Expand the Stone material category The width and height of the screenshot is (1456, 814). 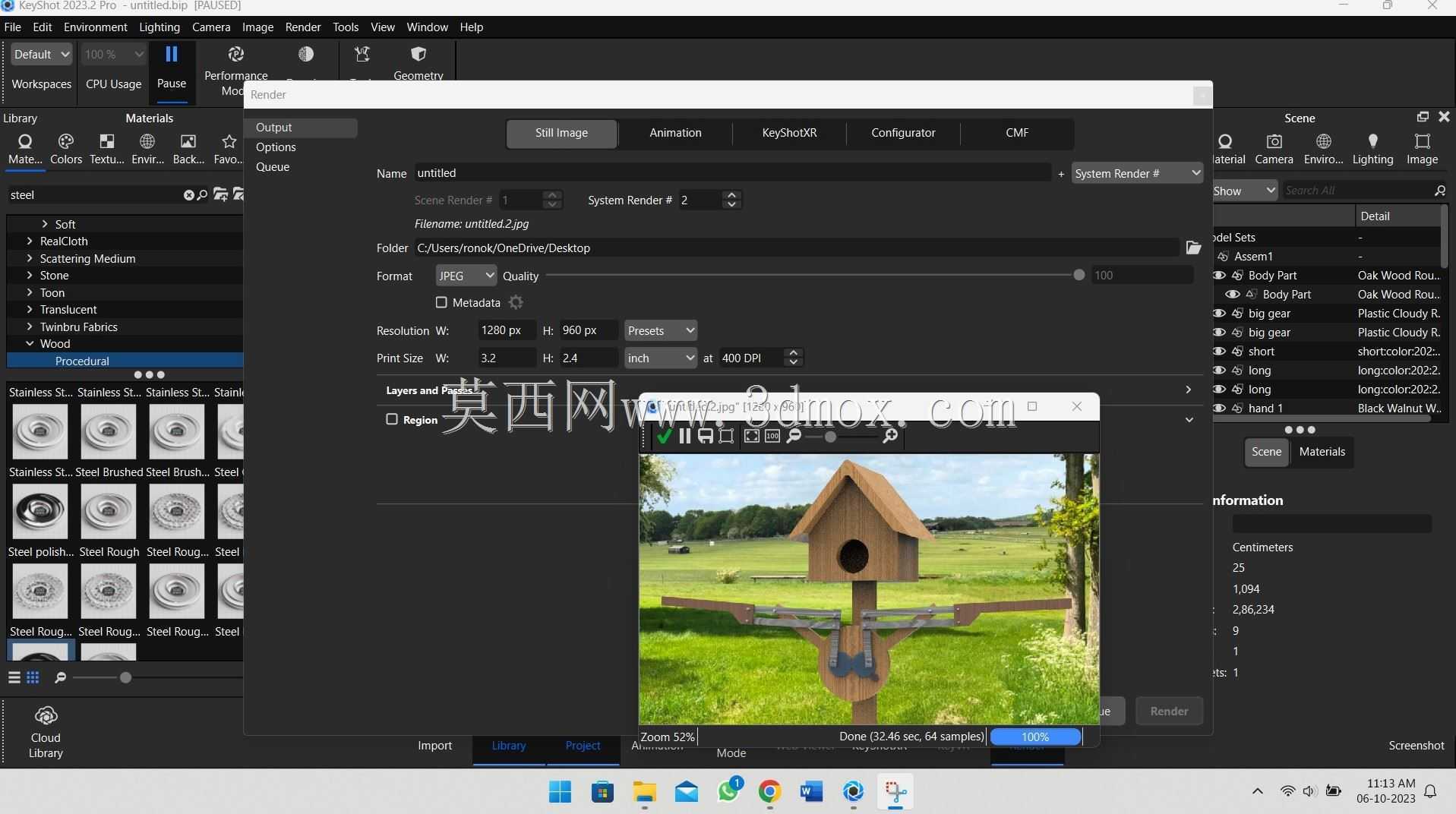[x=30, y=276]
